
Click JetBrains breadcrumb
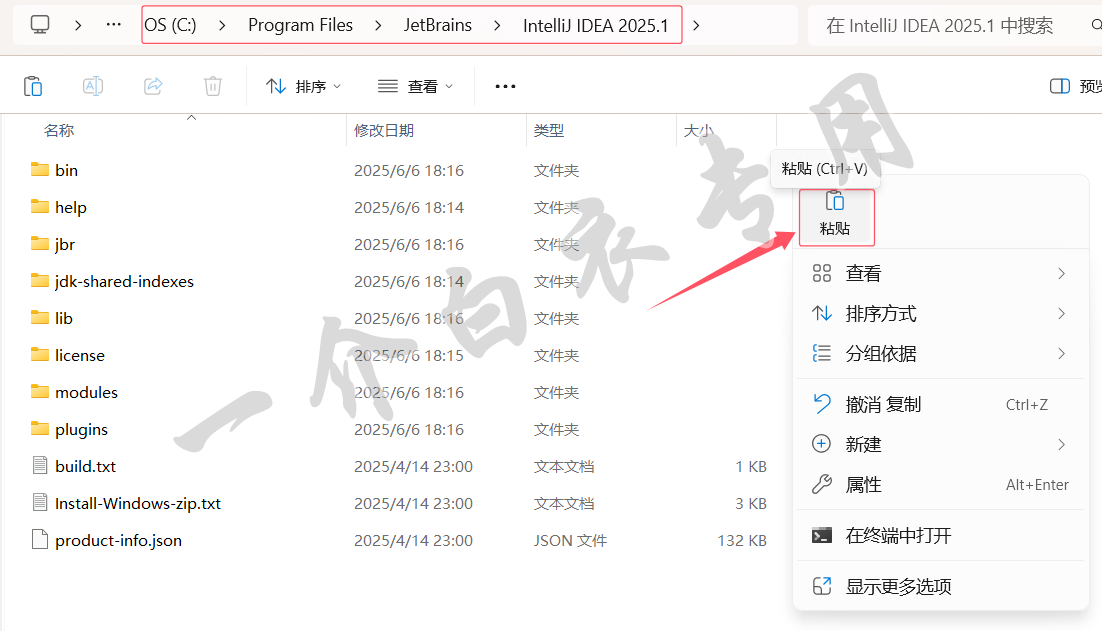438,25
